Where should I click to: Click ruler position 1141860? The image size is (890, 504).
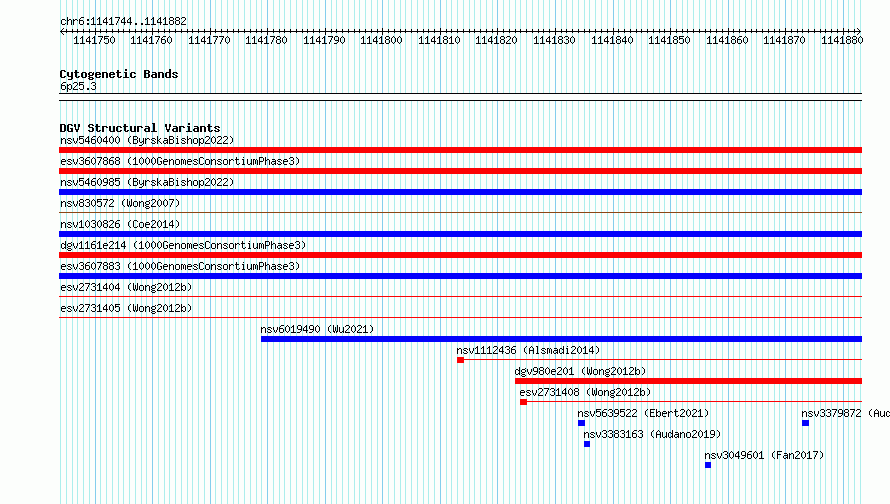[x=727, y=40]
